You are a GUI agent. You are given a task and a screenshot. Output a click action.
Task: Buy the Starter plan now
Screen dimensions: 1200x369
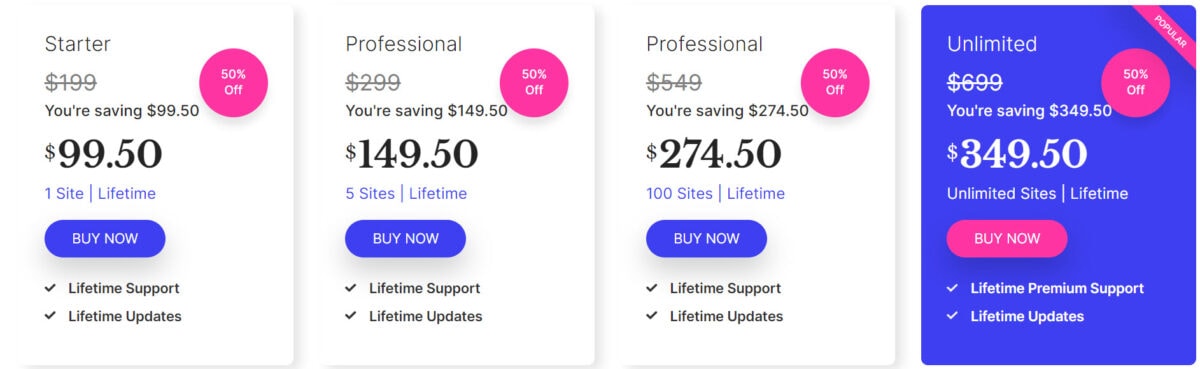pos(105,238)
